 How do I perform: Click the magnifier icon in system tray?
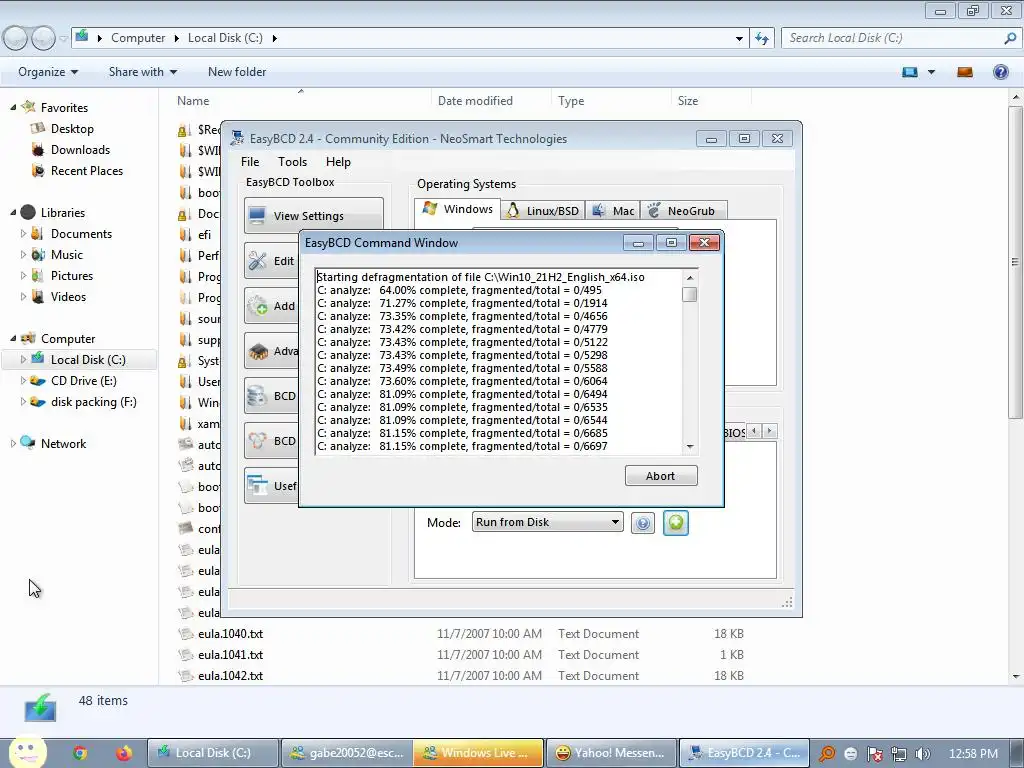(826, 754)
